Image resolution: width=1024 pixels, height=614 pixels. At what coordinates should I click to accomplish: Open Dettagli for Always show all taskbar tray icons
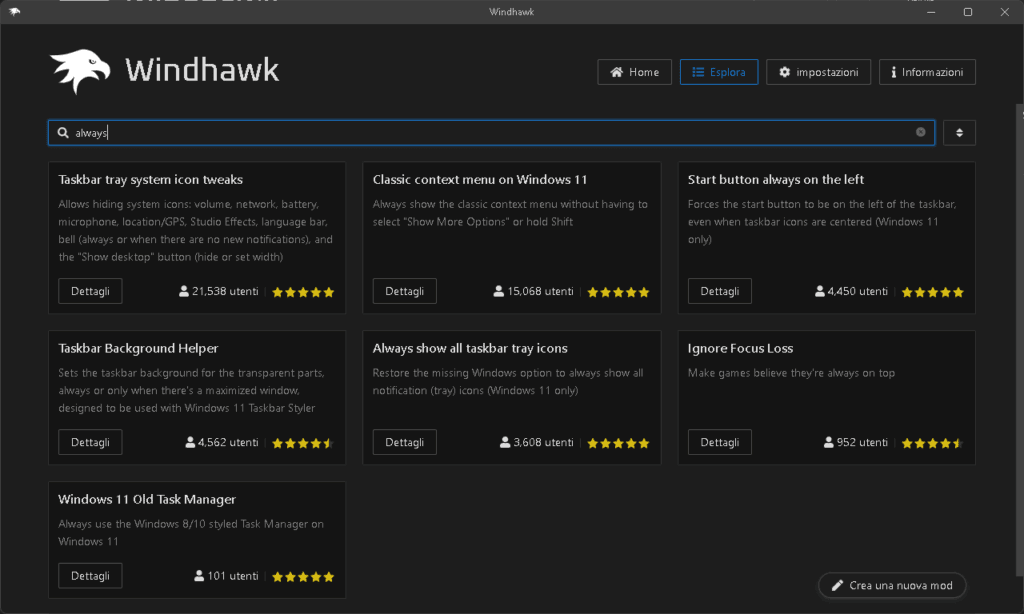[x=404, y=442]
